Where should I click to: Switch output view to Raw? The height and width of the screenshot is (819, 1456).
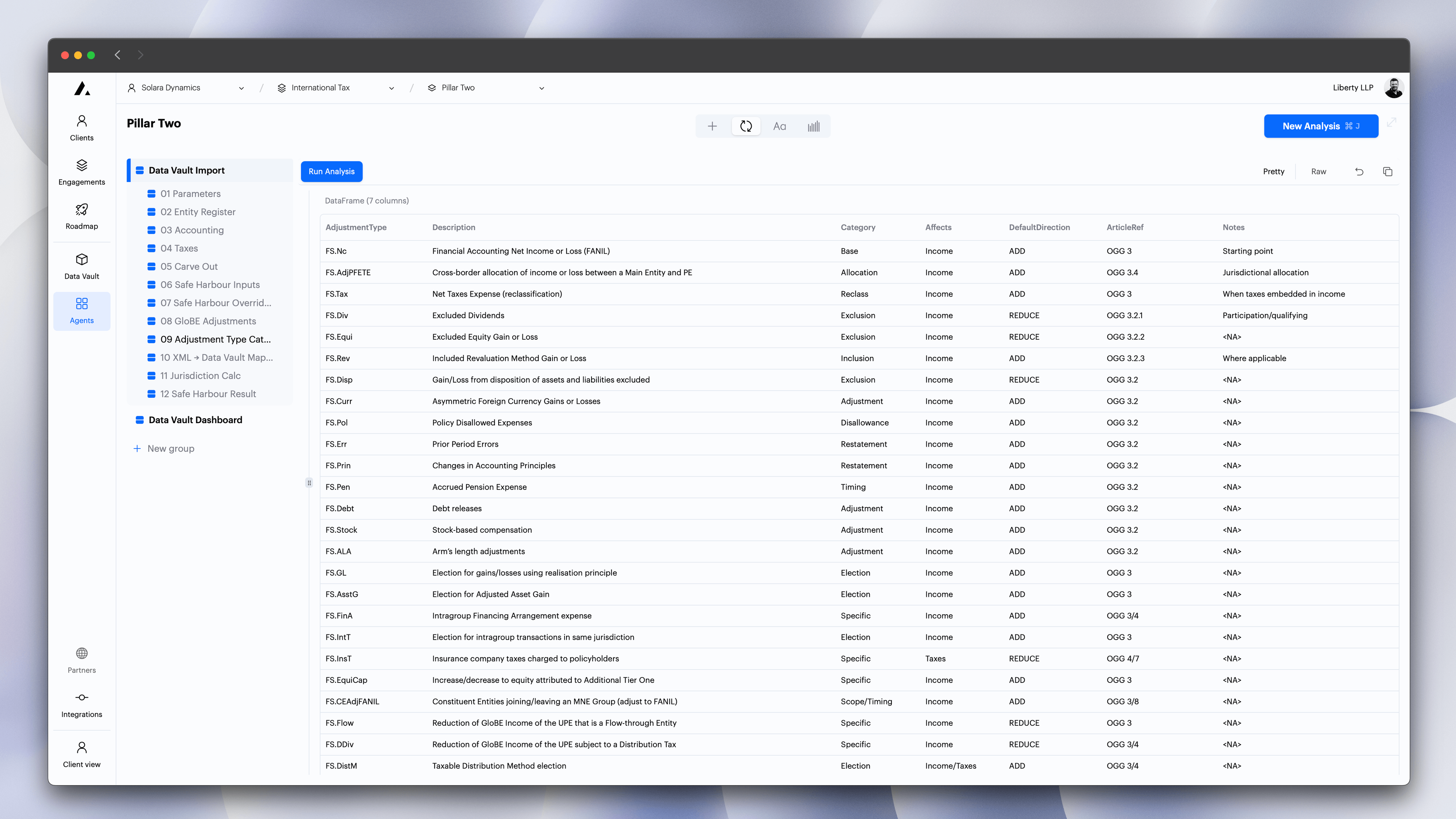coord(1318,171)
